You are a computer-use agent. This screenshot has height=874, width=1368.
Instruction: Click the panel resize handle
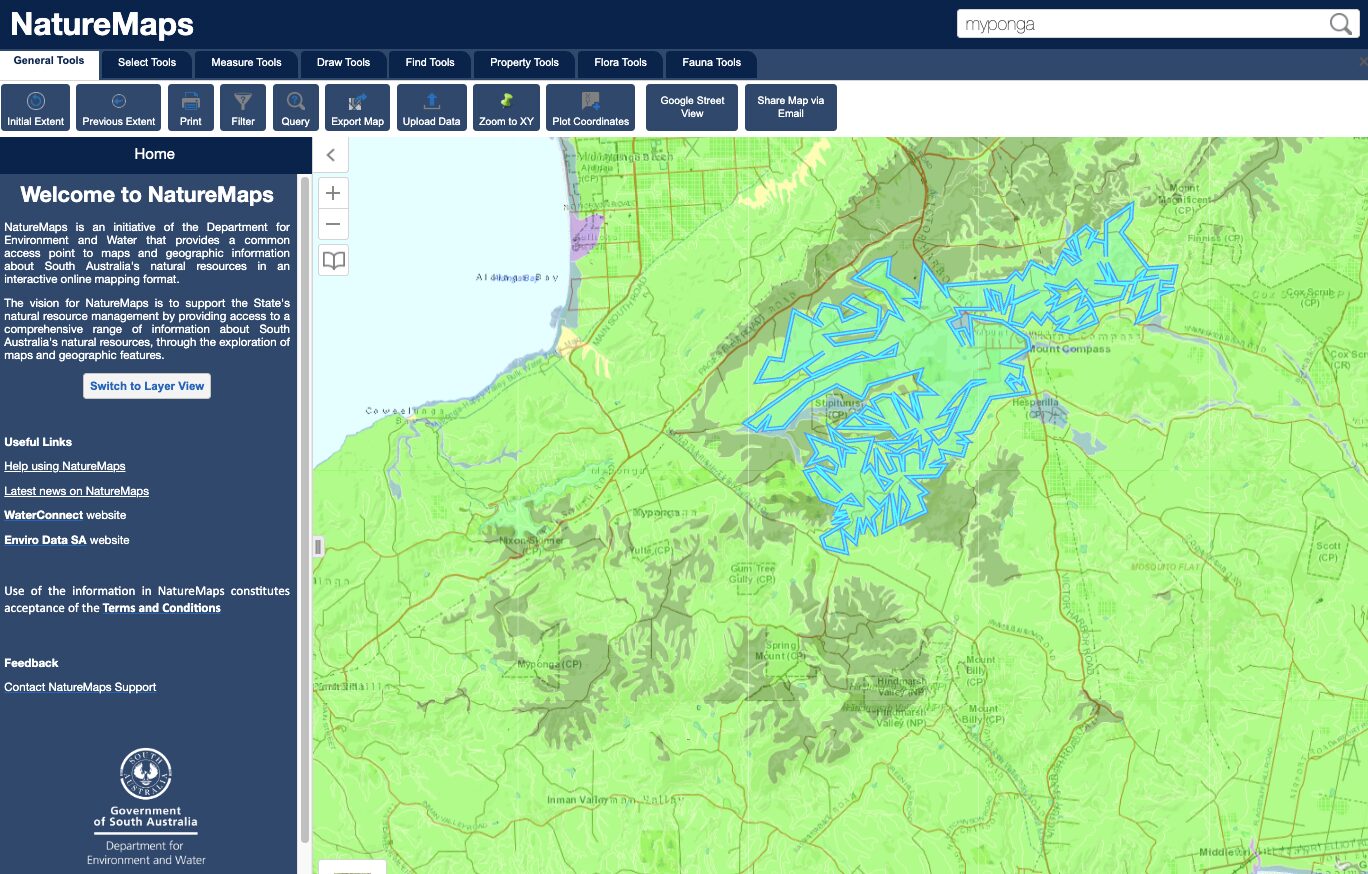318,546
